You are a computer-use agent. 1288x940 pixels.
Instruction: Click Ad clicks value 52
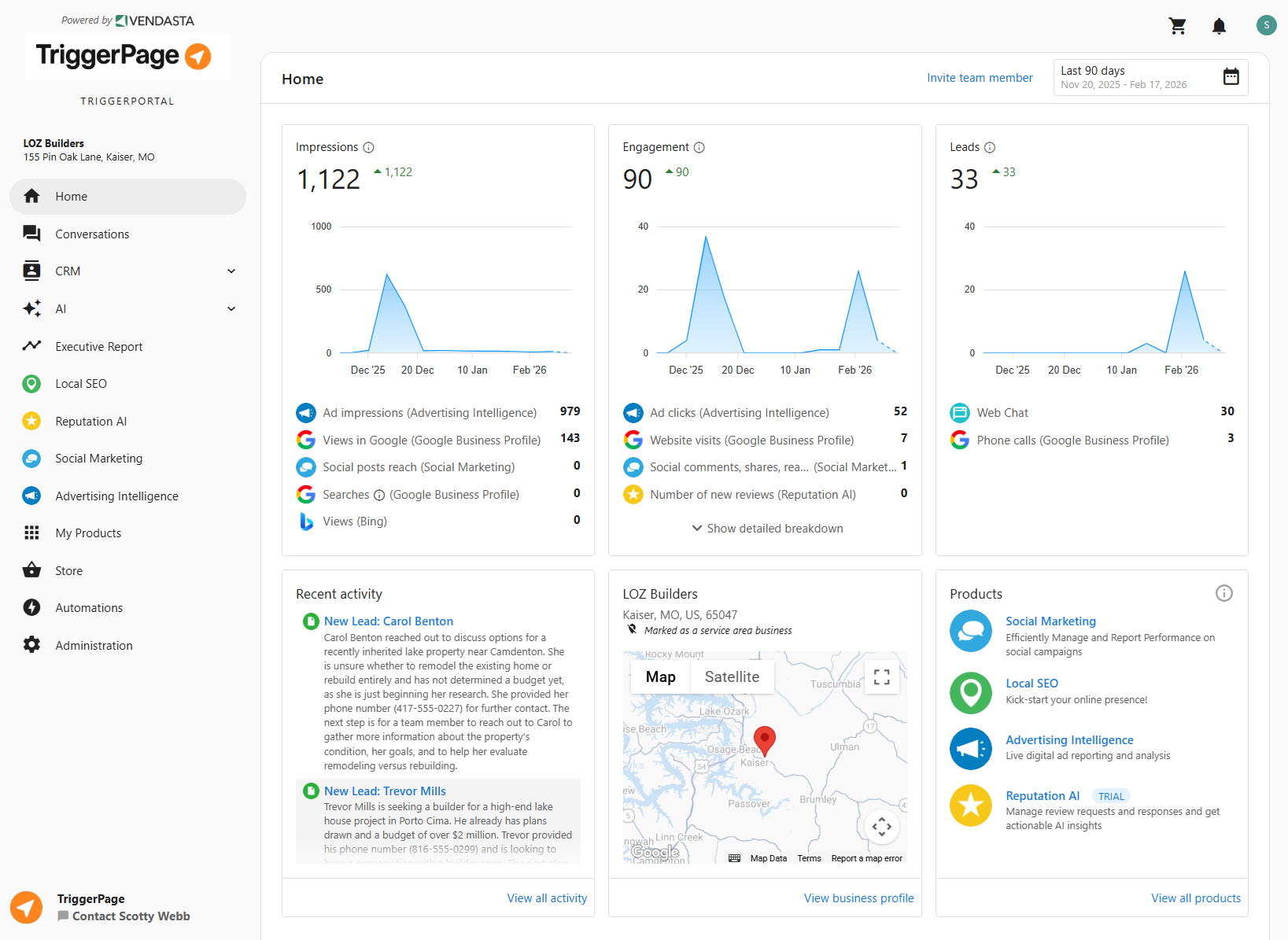[900, 411]
